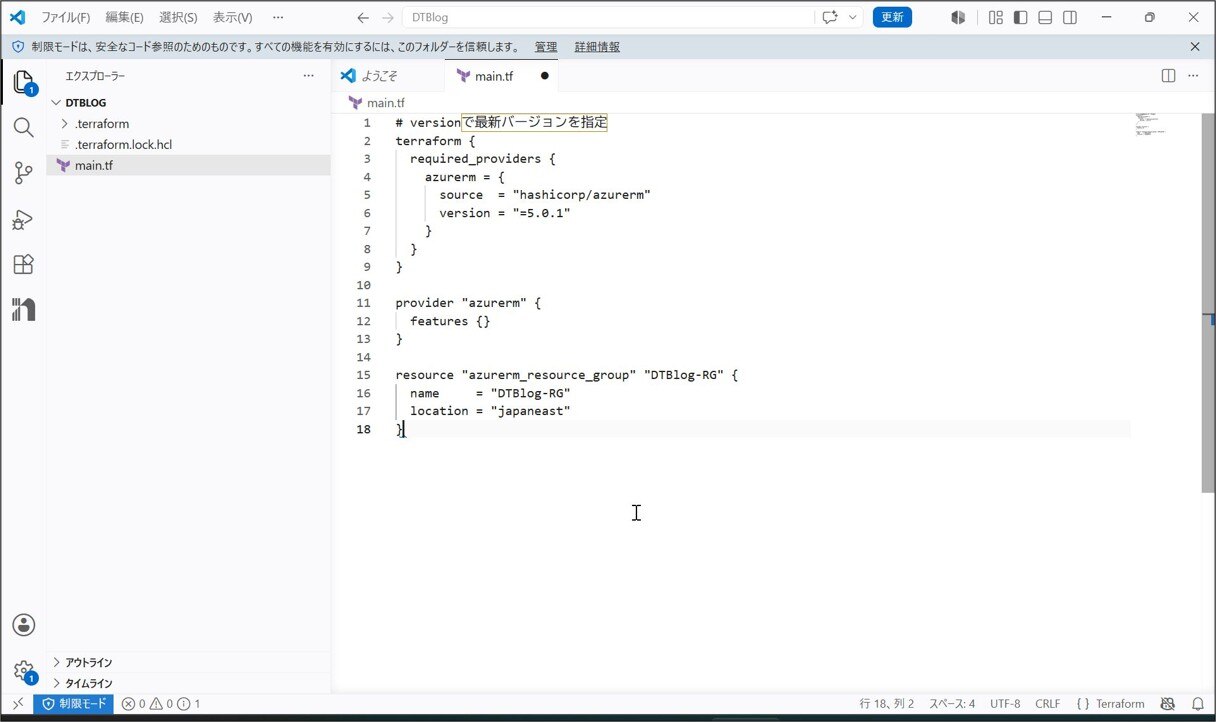Open notifications bell in status bar

tap(1198, 704)
